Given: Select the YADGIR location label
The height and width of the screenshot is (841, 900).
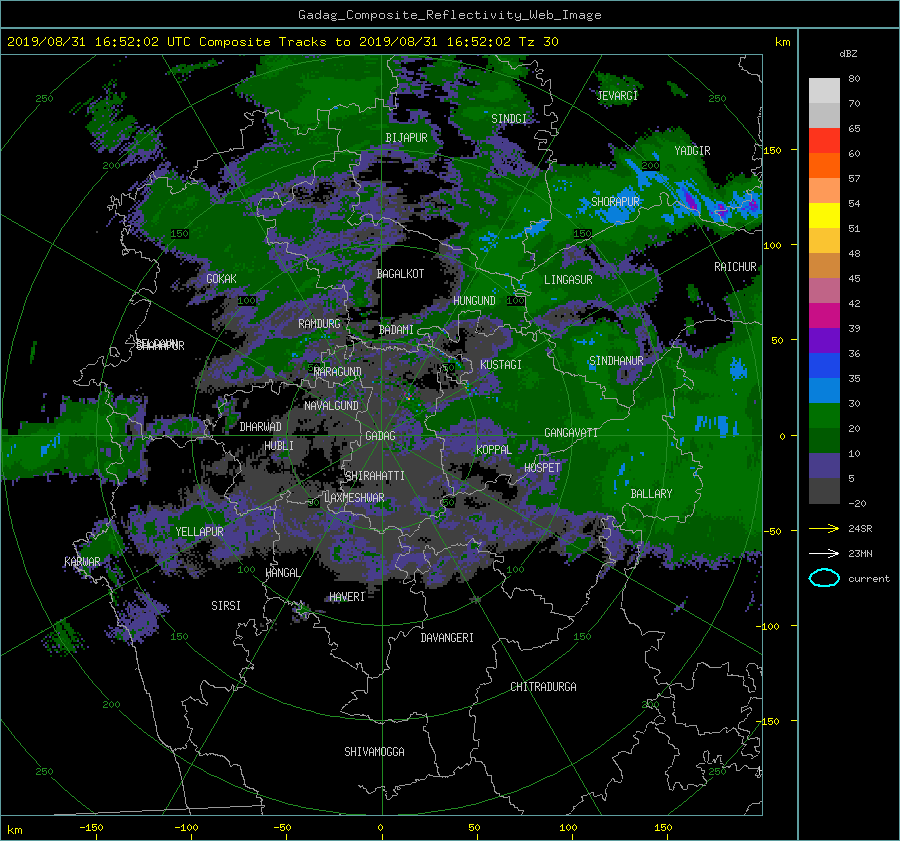Looking at the screenshot, I should click(692, 151).
